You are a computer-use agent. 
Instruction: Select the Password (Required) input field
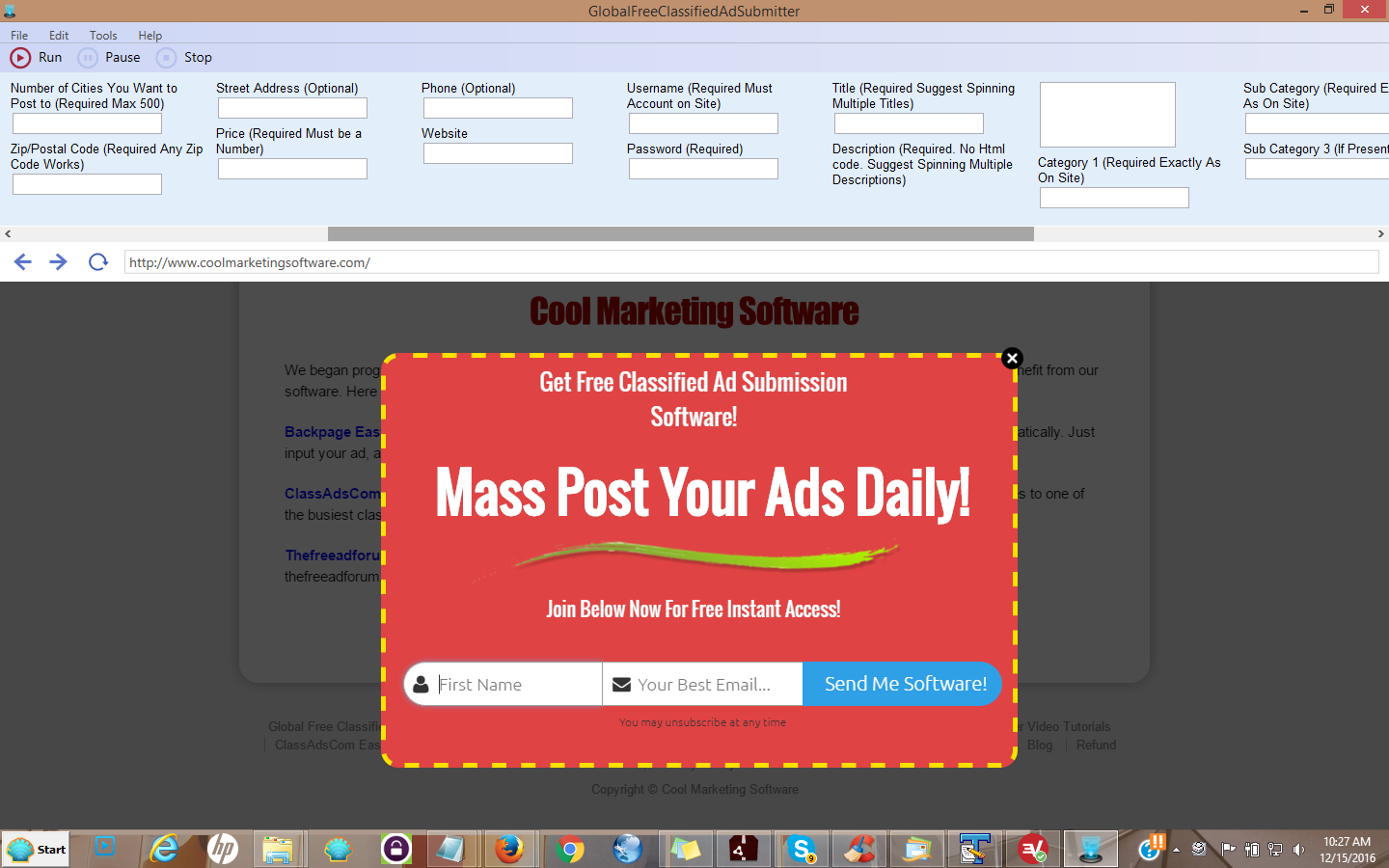(703, 169)
